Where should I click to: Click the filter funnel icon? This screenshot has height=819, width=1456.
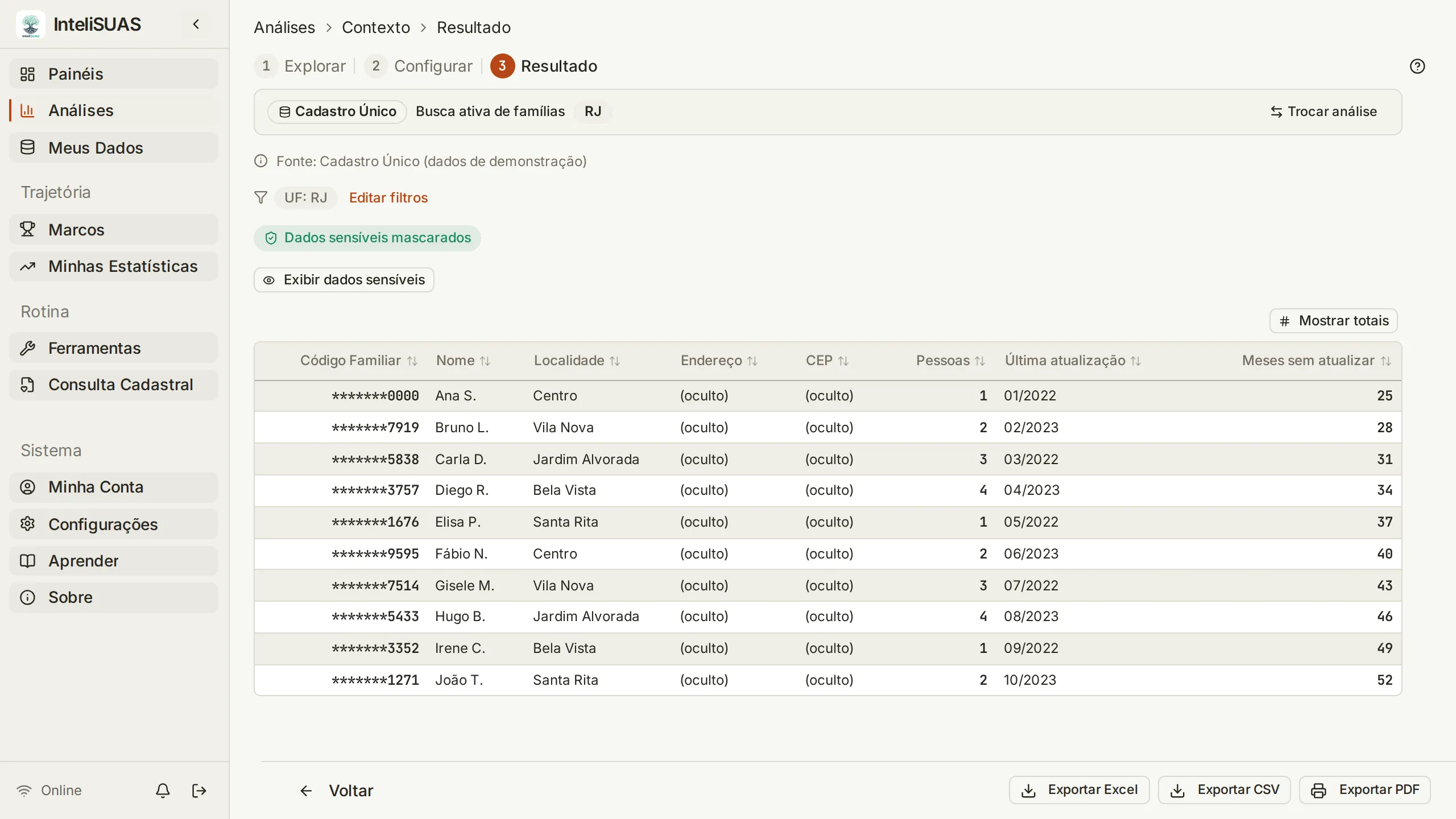coord(260,197)
